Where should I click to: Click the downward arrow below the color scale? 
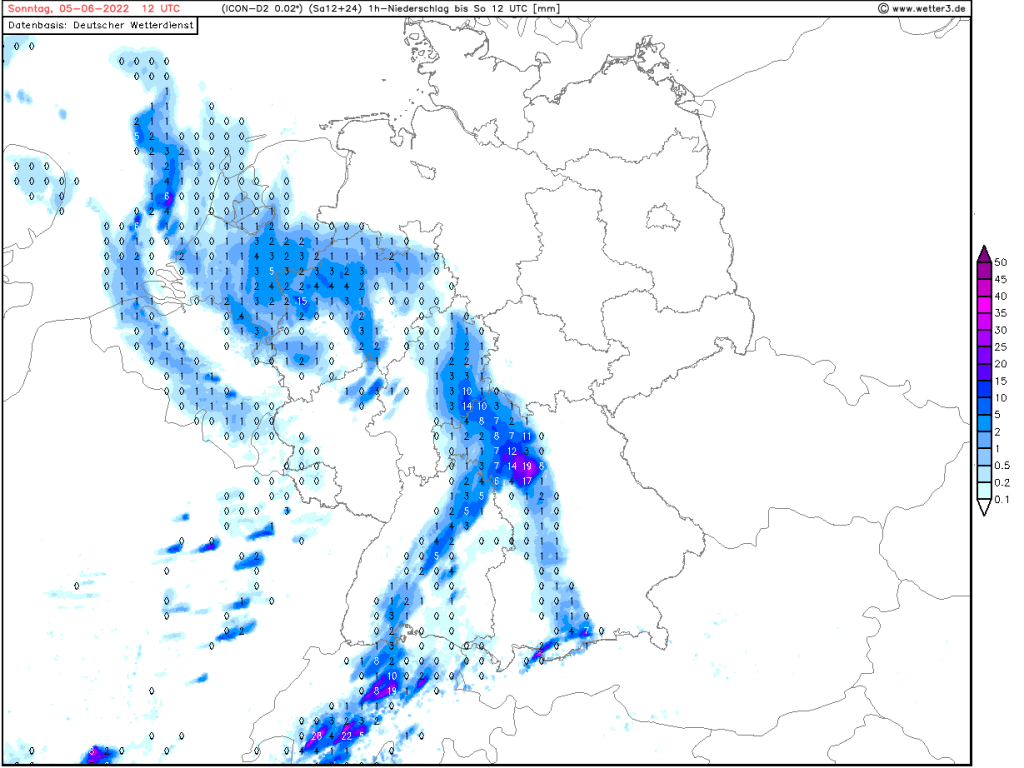pos(984,508)
